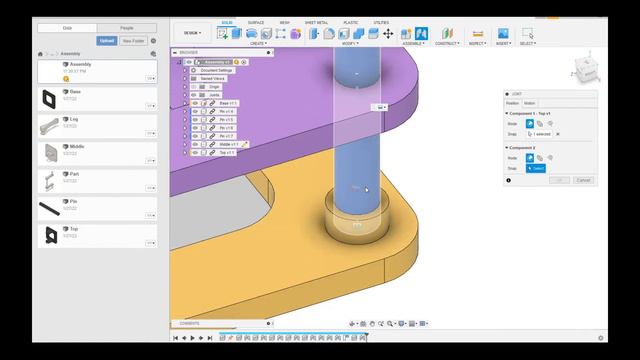Expand Named Views in browser

(x=185, y=79)
